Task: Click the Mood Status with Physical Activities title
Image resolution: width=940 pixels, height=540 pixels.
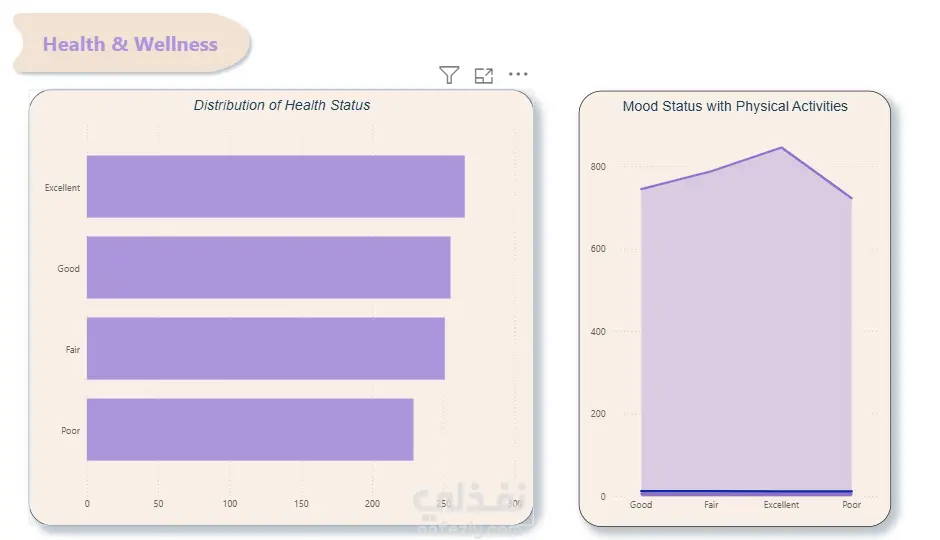Action: coord(735,106)
